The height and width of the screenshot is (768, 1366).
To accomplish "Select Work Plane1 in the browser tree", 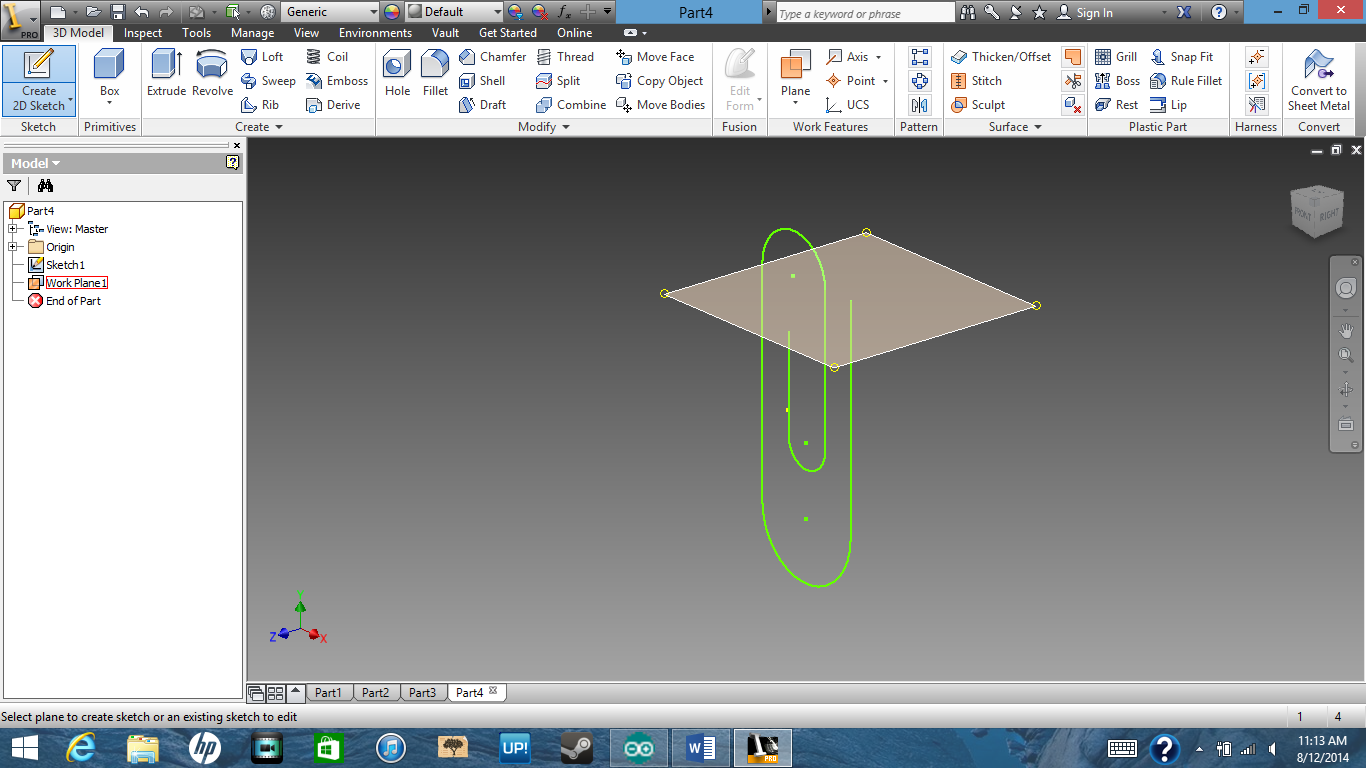I will [76, 283].
